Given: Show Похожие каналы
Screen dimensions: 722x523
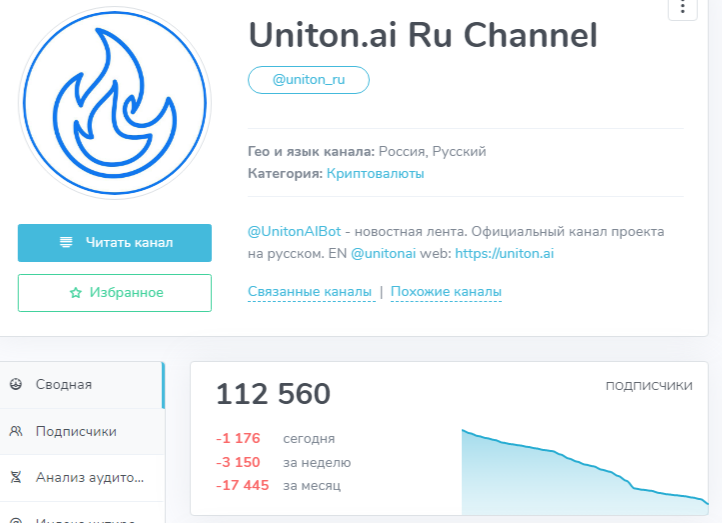Looking at the screenshot, I should 446,292.
